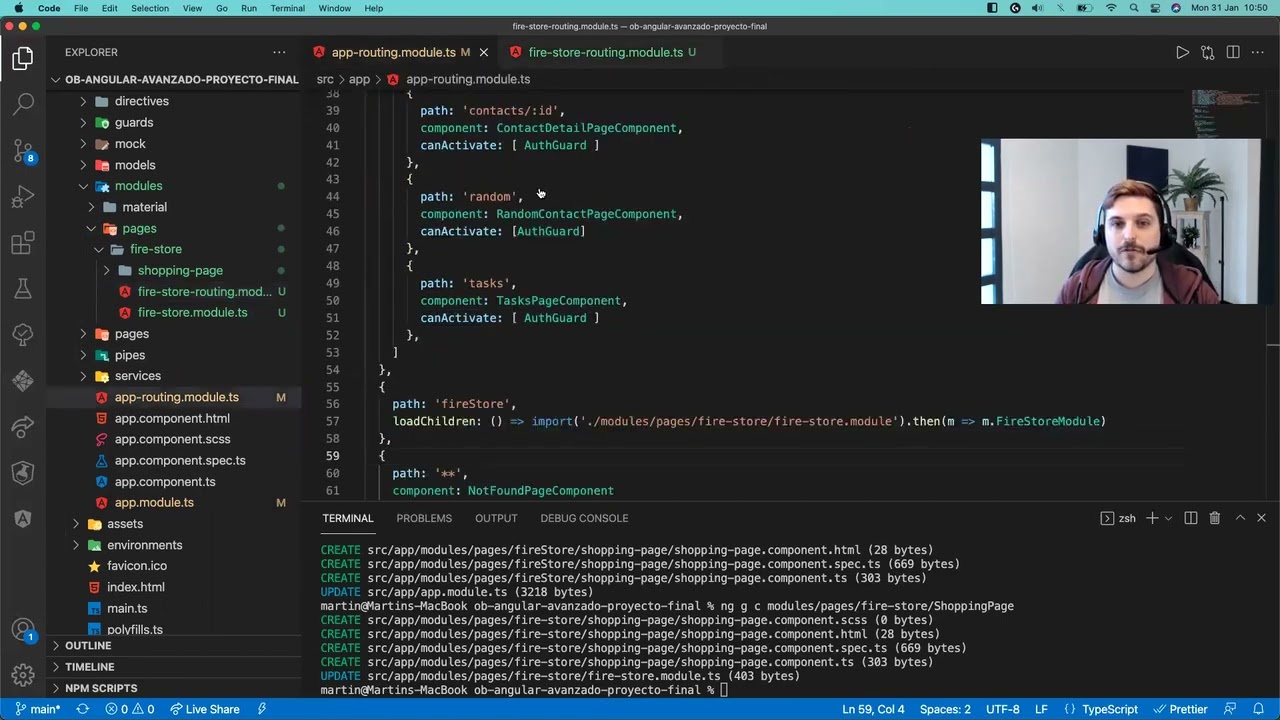Expand the NPM SCRIPTS section
This screenshot has width=1280, height=720.
pyautogui.click(x=101, y=688)
